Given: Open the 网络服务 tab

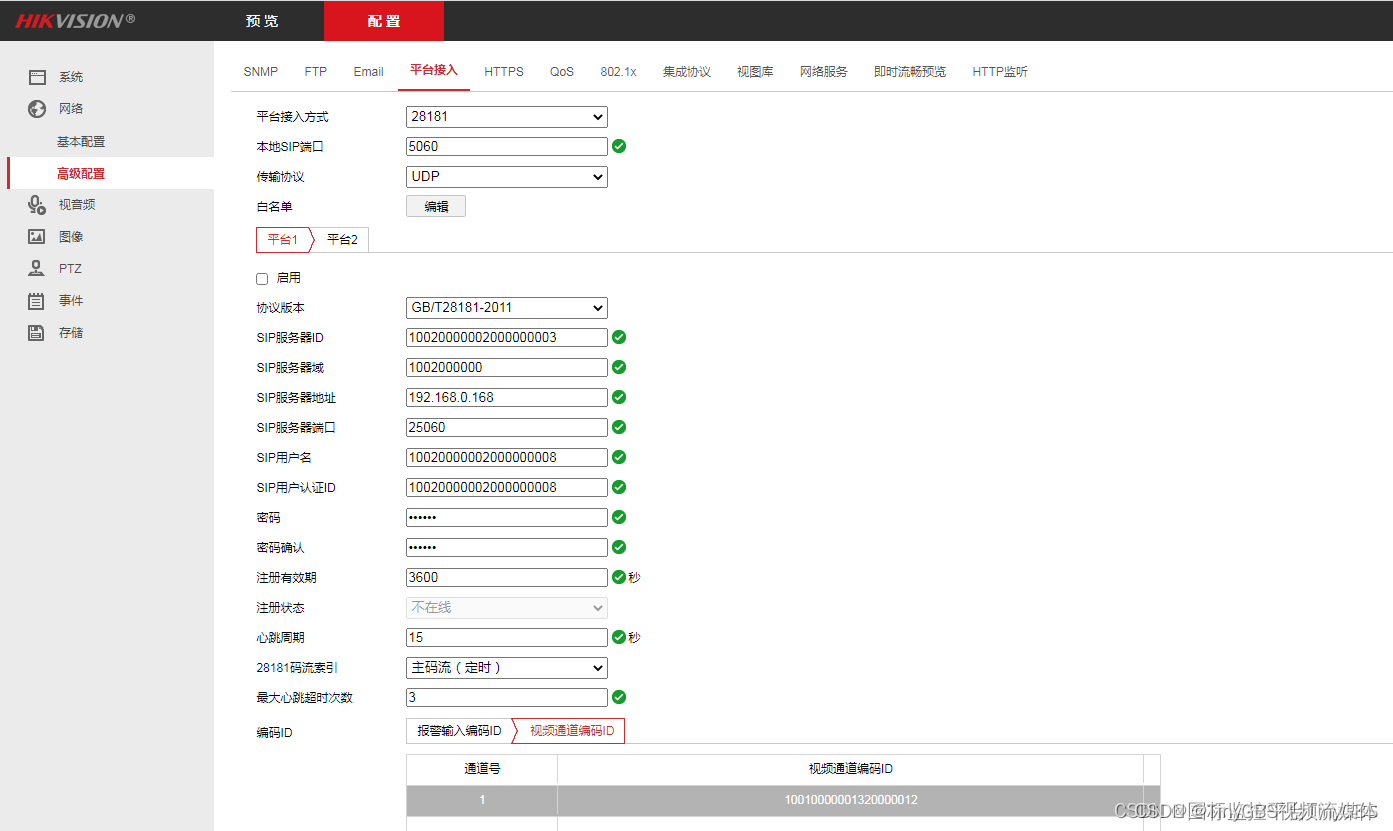Looking at the screenshot, I should pyautogui.click(x=824, y=72).
